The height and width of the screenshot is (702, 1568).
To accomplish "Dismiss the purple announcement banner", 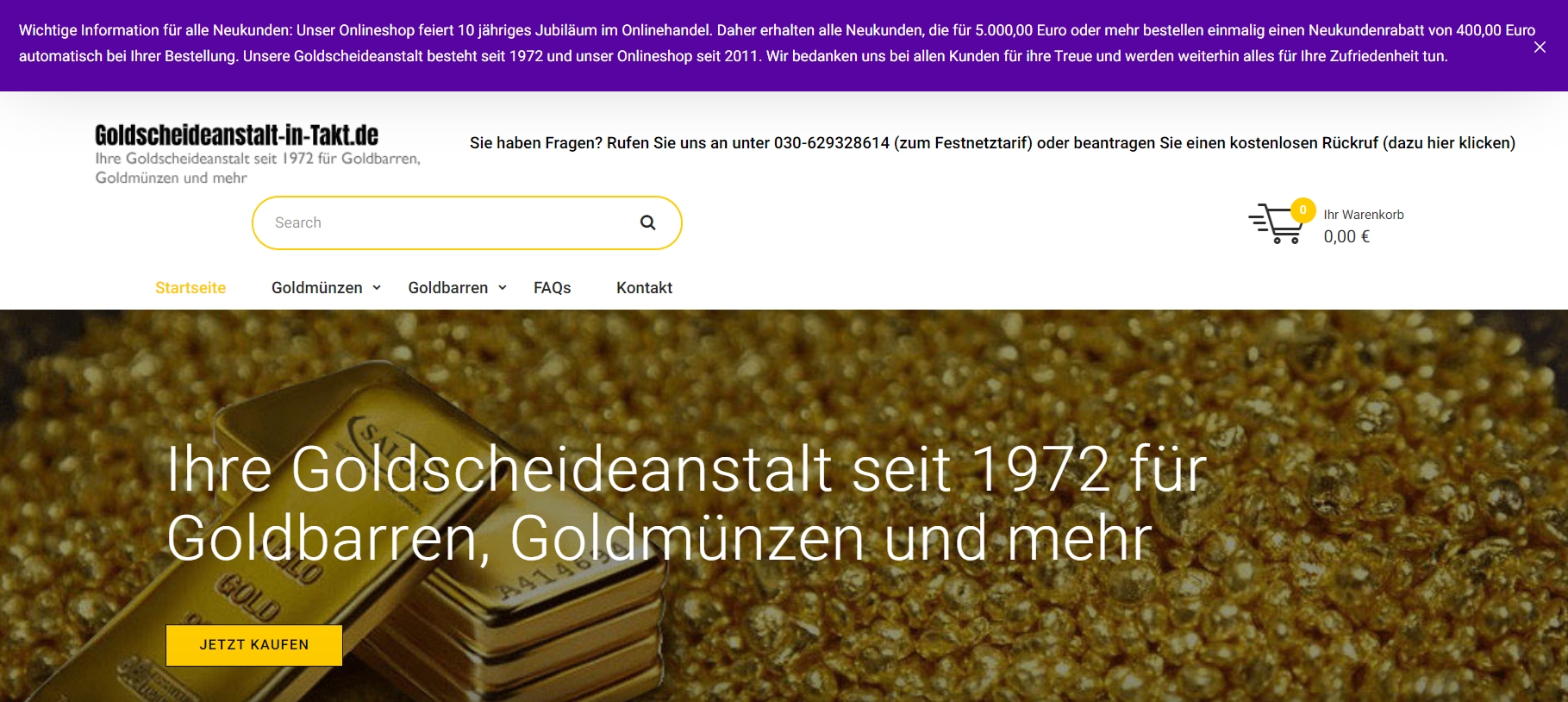I will (1540, 47).
